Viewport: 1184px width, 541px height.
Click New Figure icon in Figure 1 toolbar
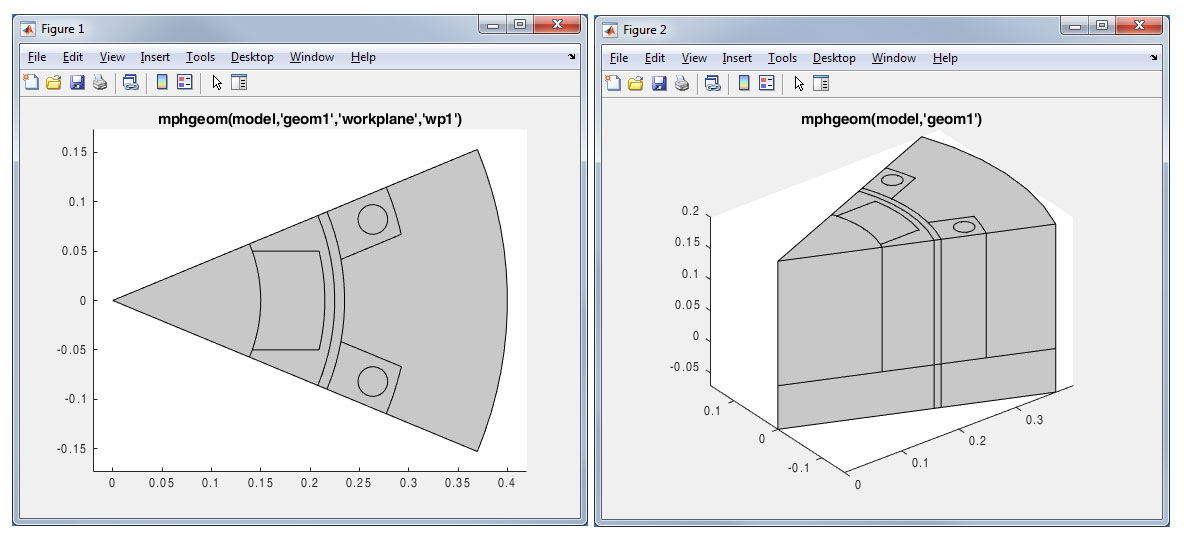(31, 83)
